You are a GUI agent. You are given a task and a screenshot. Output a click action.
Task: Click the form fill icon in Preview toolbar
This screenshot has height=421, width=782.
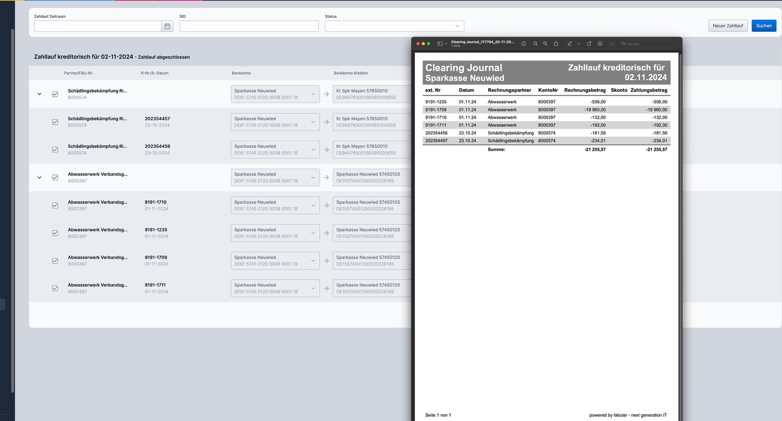click(x=612, y=44)
